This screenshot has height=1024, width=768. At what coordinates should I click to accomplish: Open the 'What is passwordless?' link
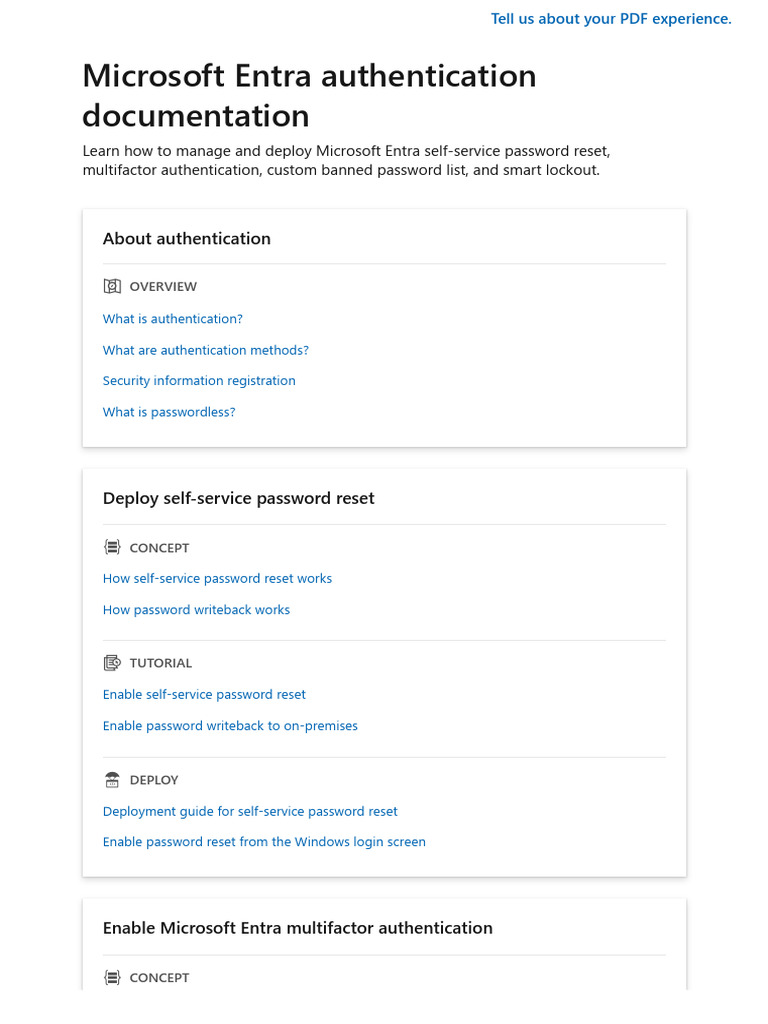(169, 412)
